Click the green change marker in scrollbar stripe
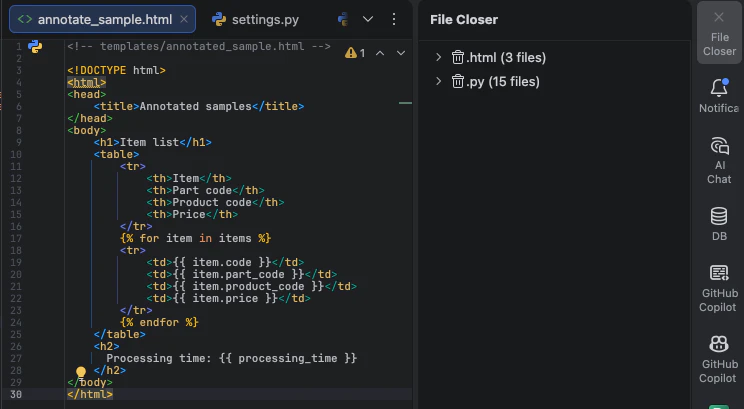744x409 pixels. click(x=405, y=102)
